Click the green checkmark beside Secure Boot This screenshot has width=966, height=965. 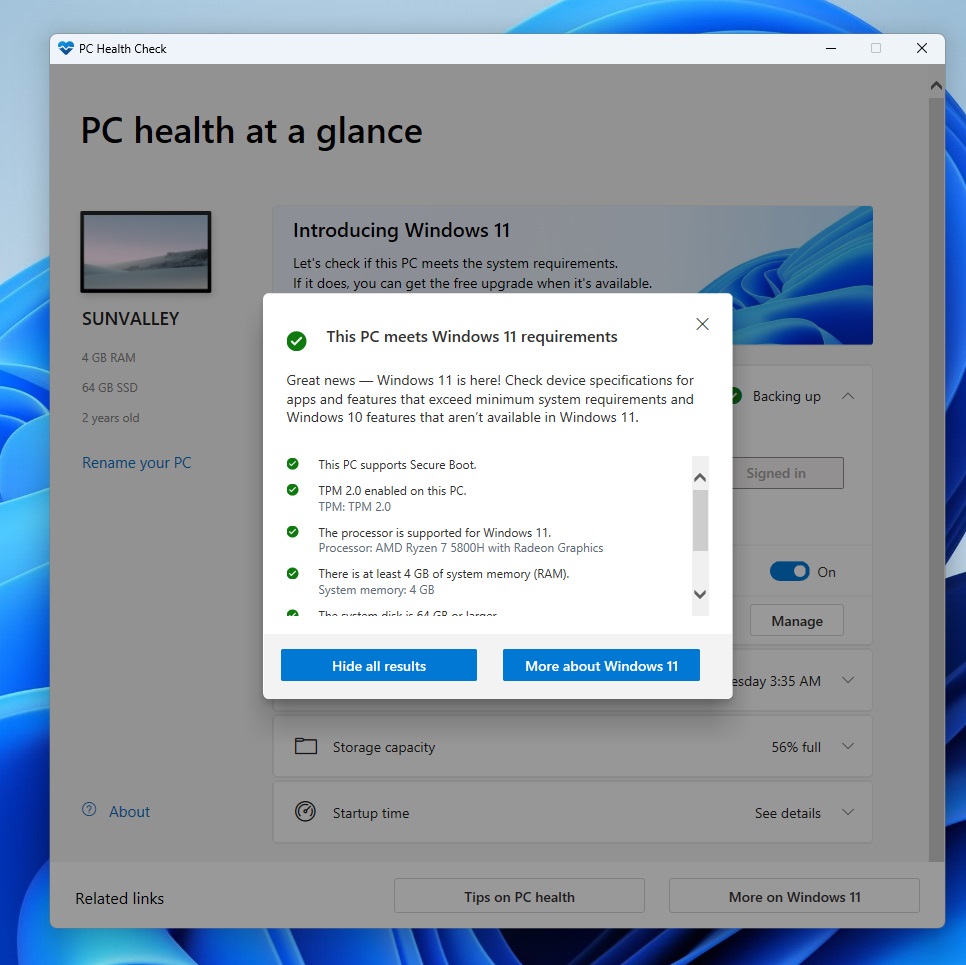293,463
